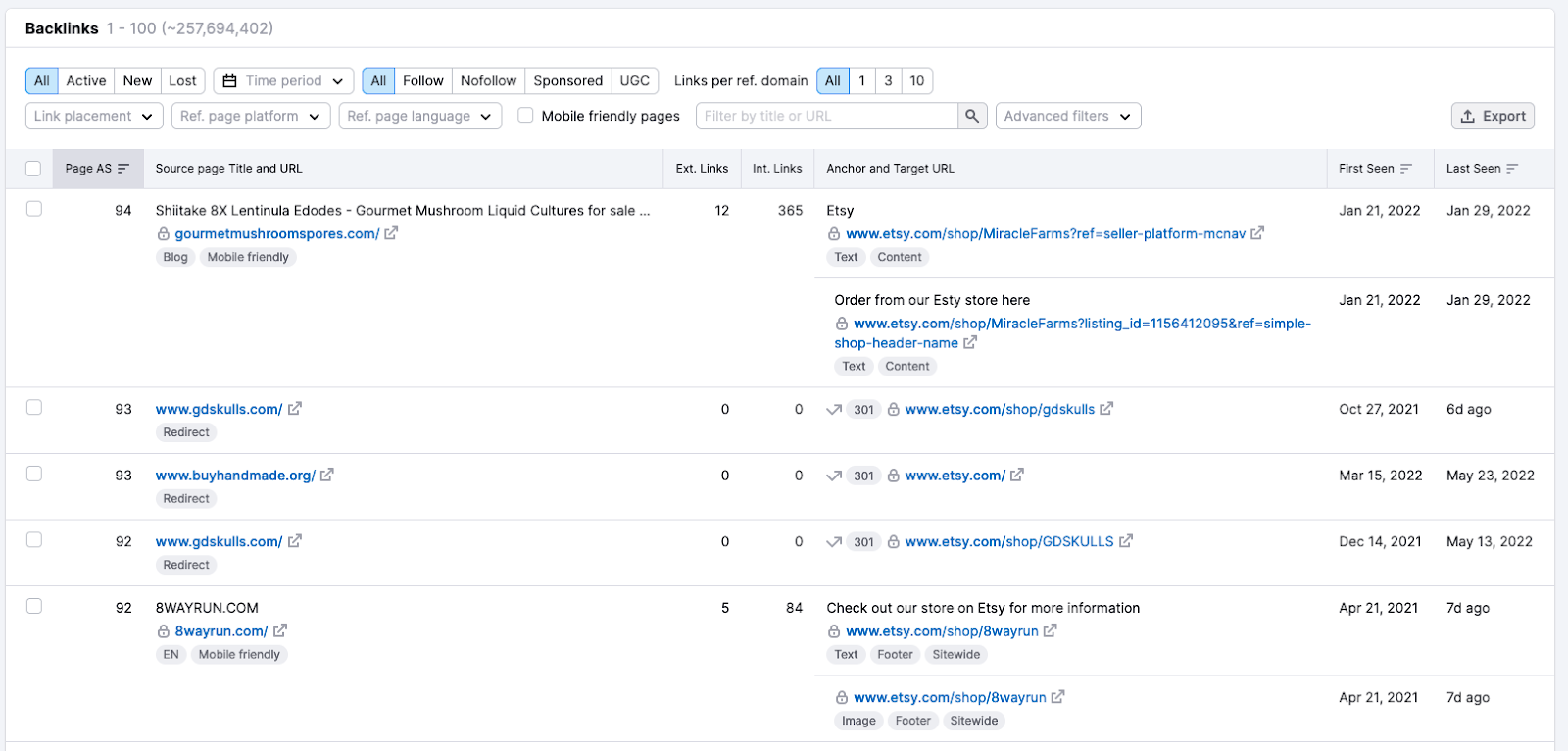Open the Advanced filters dropdown
Viewport: 1568px width, 751px height.
coord(1068,116)
